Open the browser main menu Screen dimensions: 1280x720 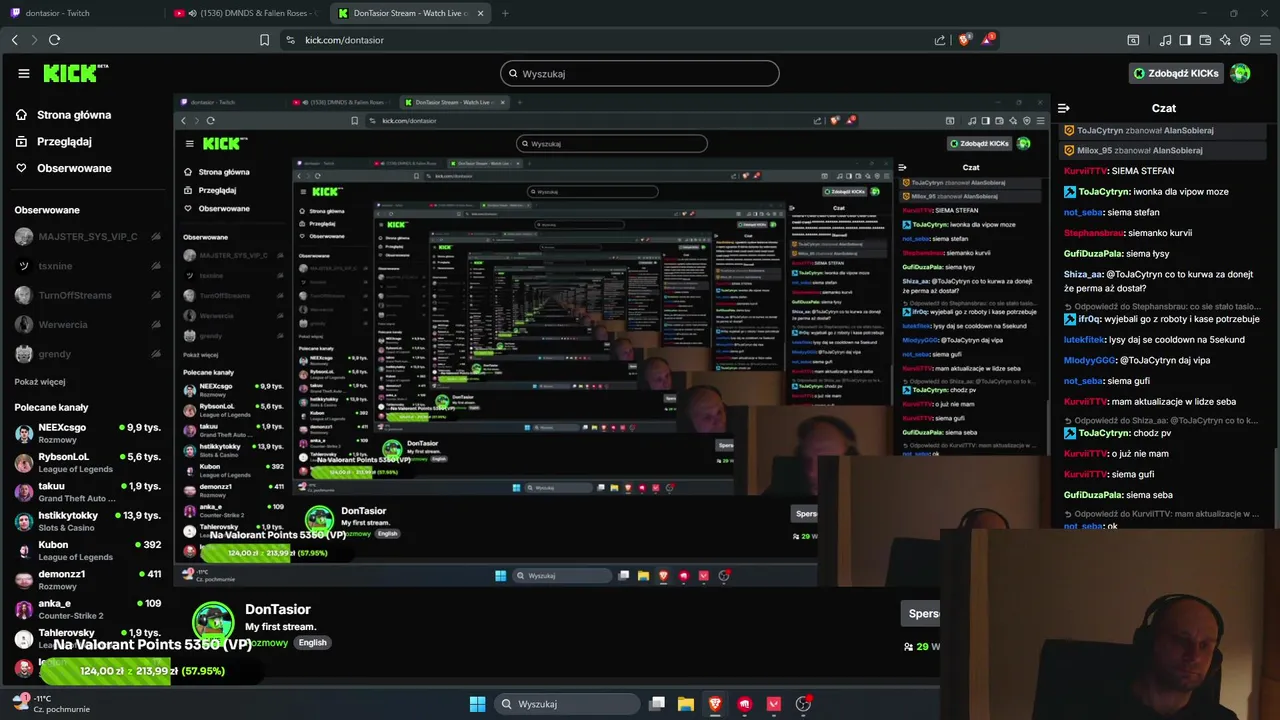[1265, 40]
